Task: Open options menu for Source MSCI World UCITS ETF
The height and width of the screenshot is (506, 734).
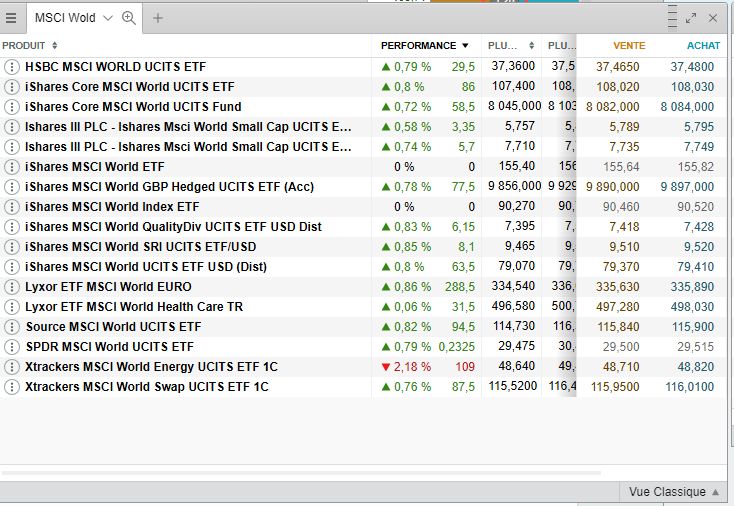Action: pos(11,327)
